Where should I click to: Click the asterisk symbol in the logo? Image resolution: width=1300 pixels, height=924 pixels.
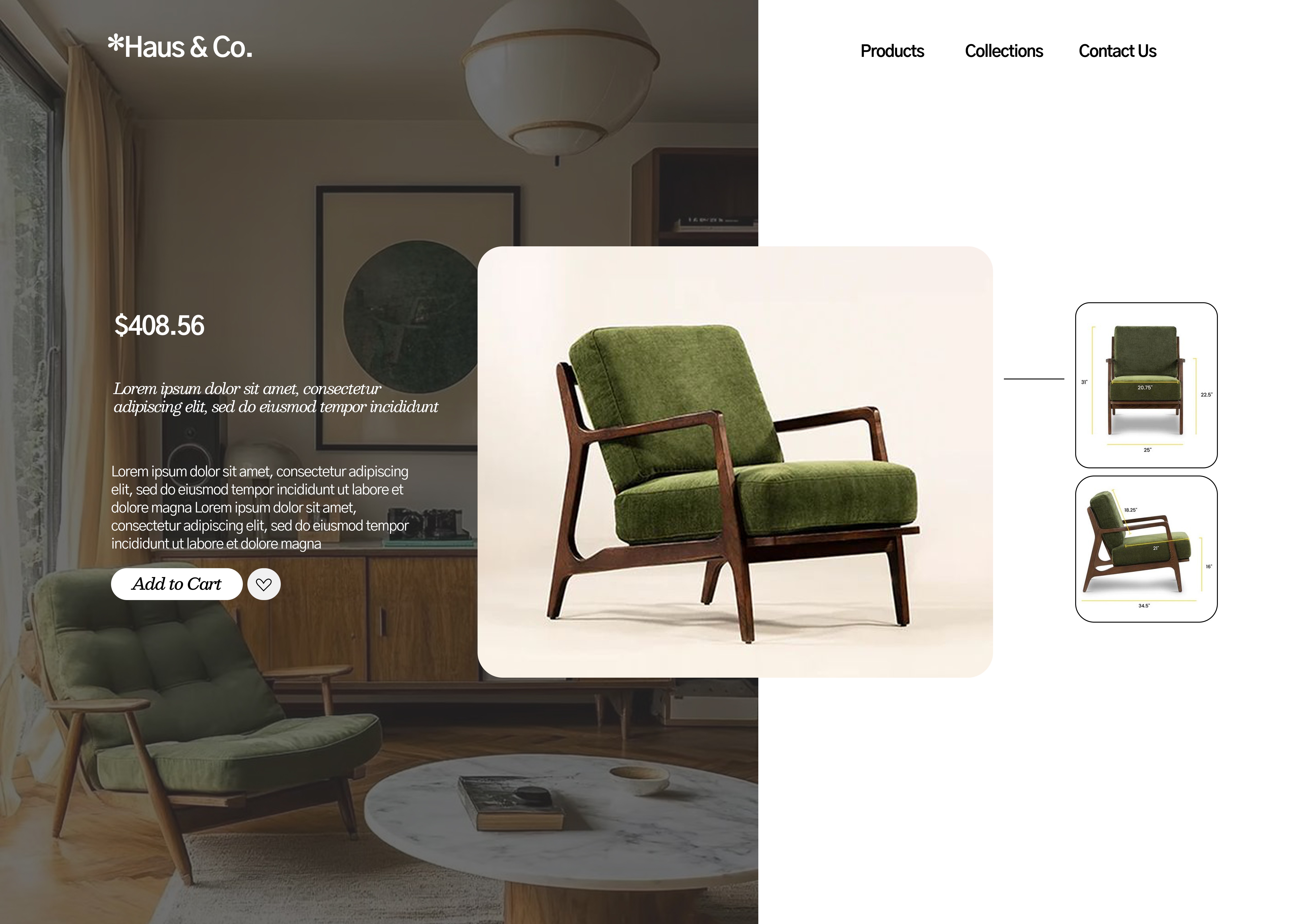pyautogui.click(x=116, y=44)
